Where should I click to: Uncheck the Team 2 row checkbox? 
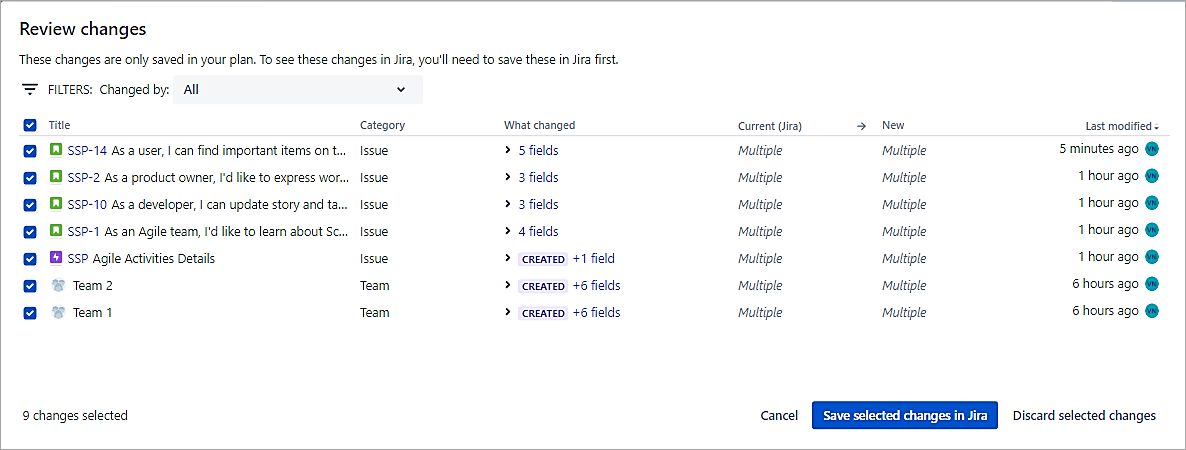pos(29,285)
